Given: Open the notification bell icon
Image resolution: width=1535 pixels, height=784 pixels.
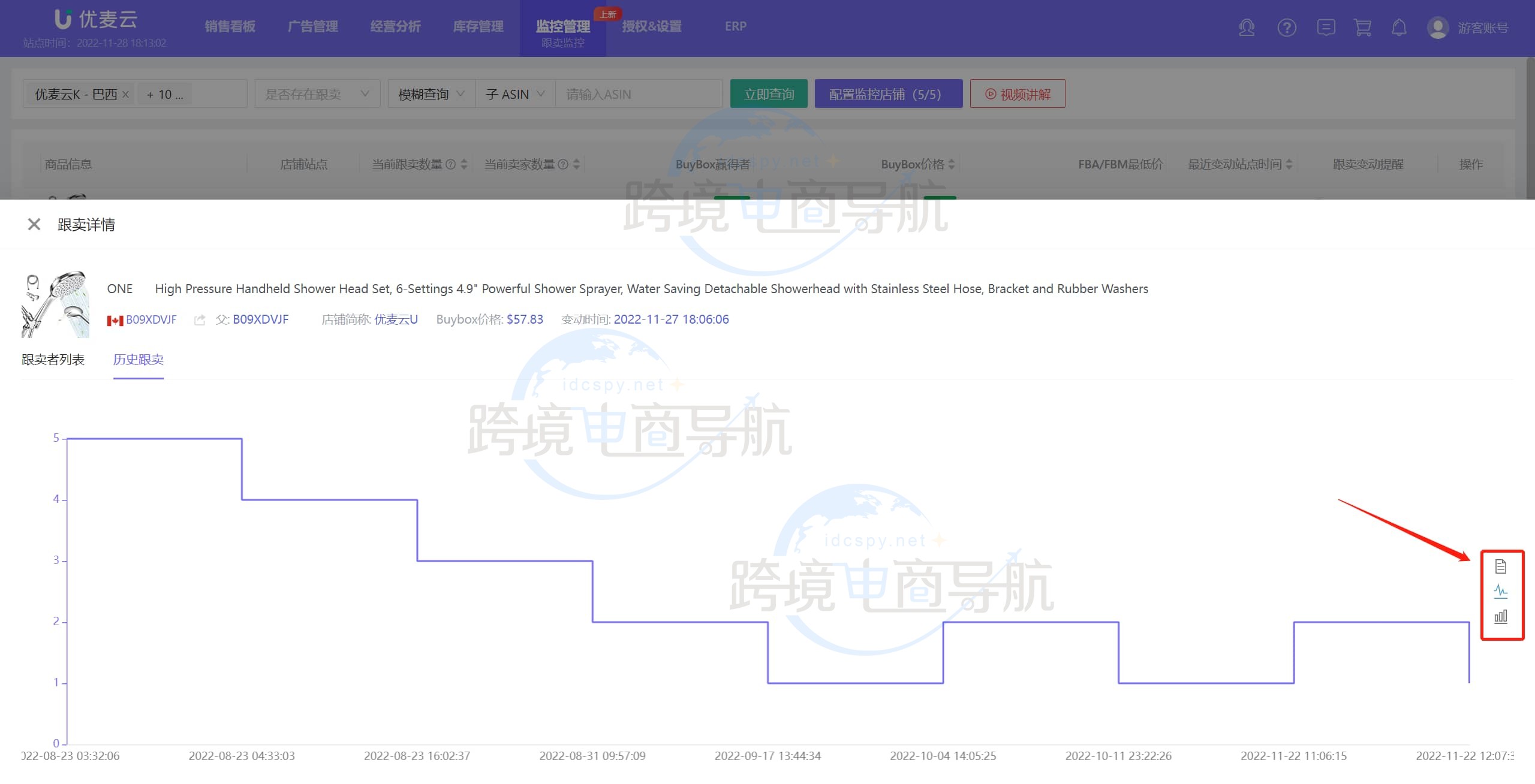Looking at the screenshot, I should pos(1399,28).
